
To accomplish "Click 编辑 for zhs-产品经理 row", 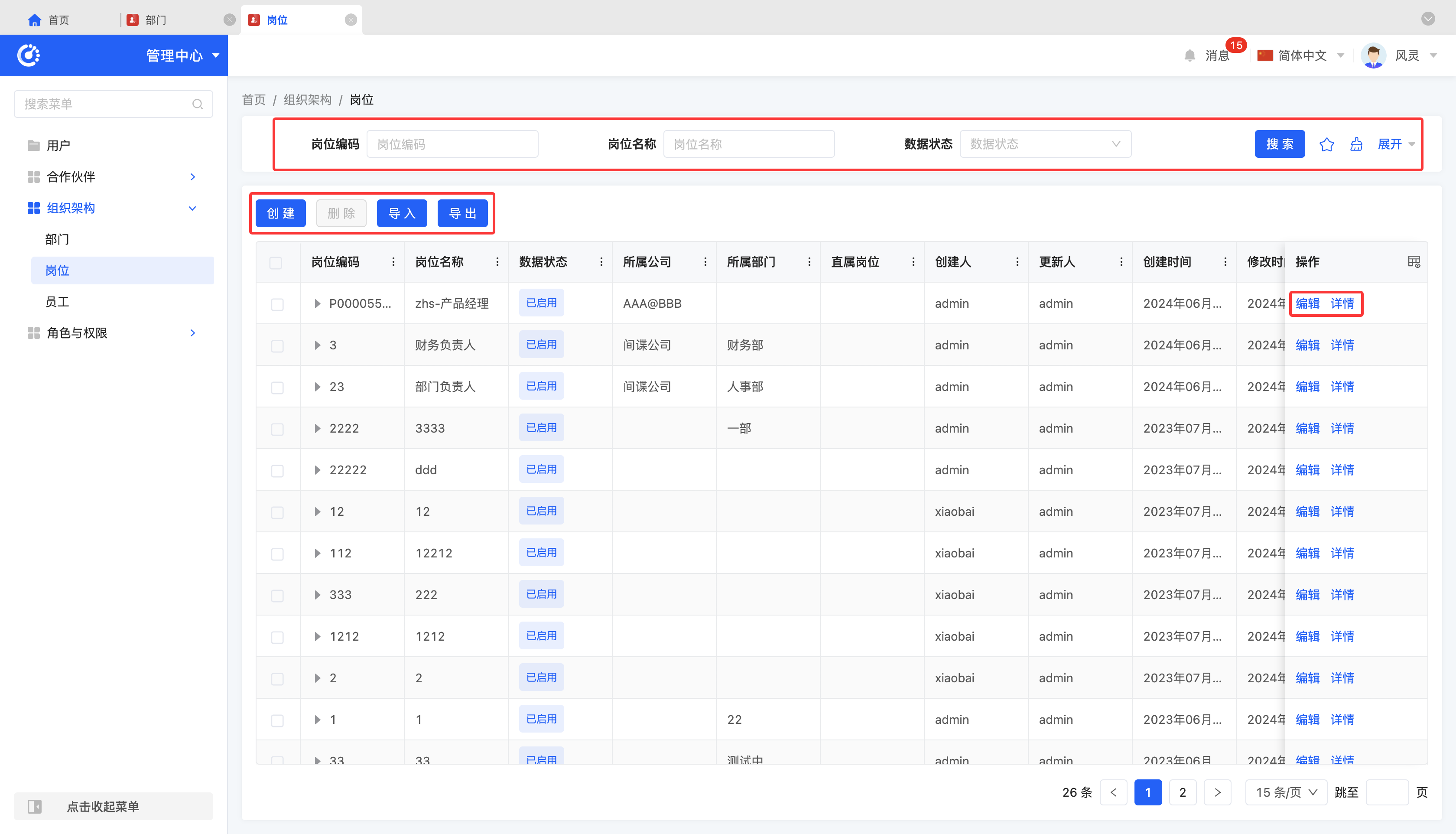I will (x=1307, y=303).
